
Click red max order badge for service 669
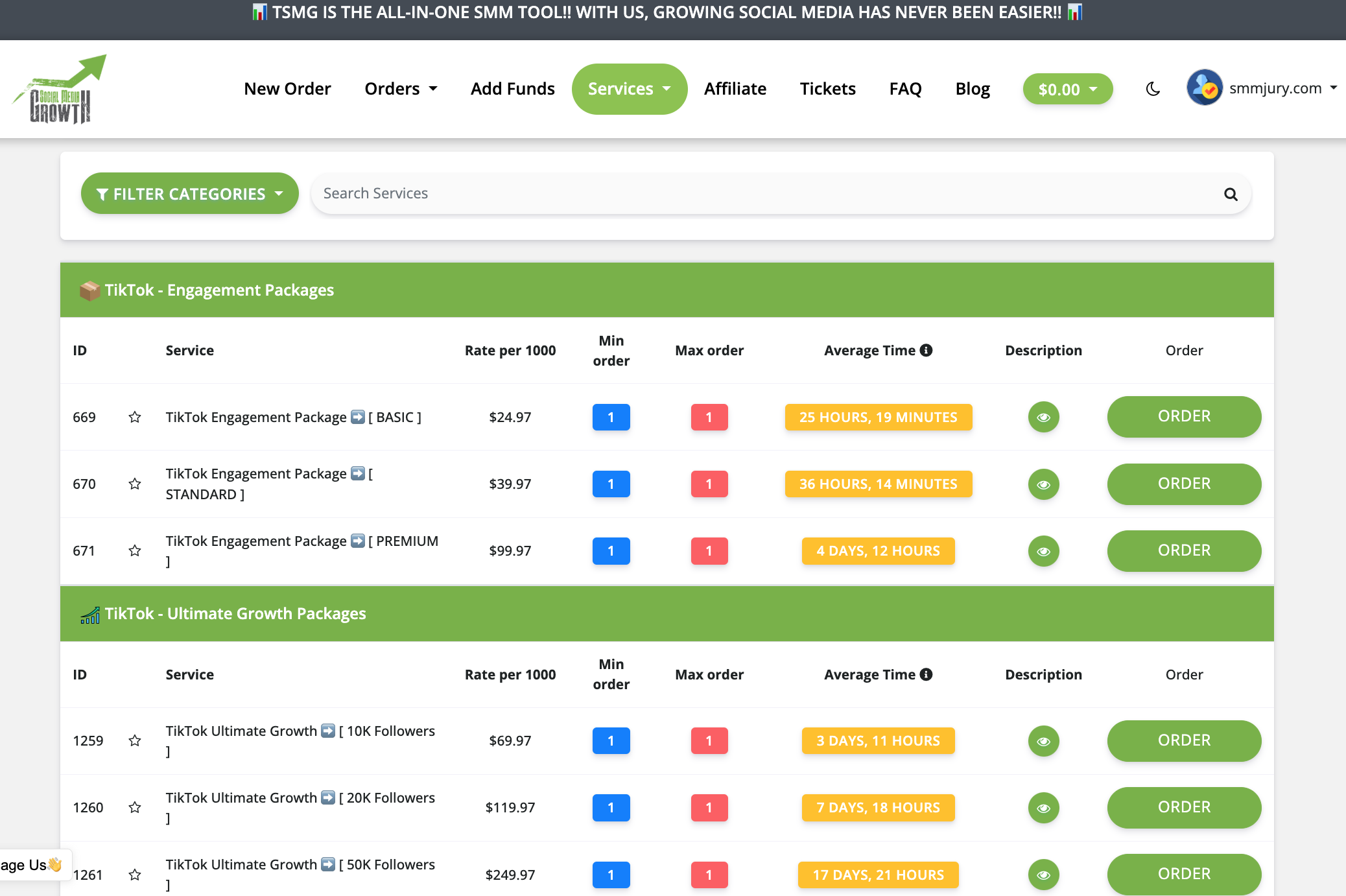[709, 417]
